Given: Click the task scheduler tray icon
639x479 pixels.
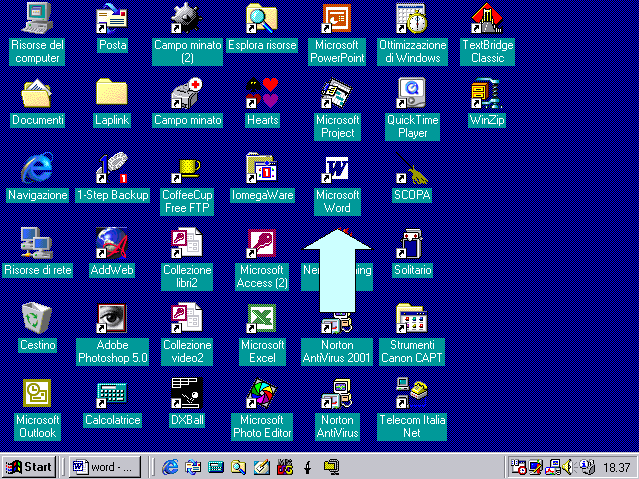Looking at the screenshot, I should pyautogui.click(x=518, y=467).
